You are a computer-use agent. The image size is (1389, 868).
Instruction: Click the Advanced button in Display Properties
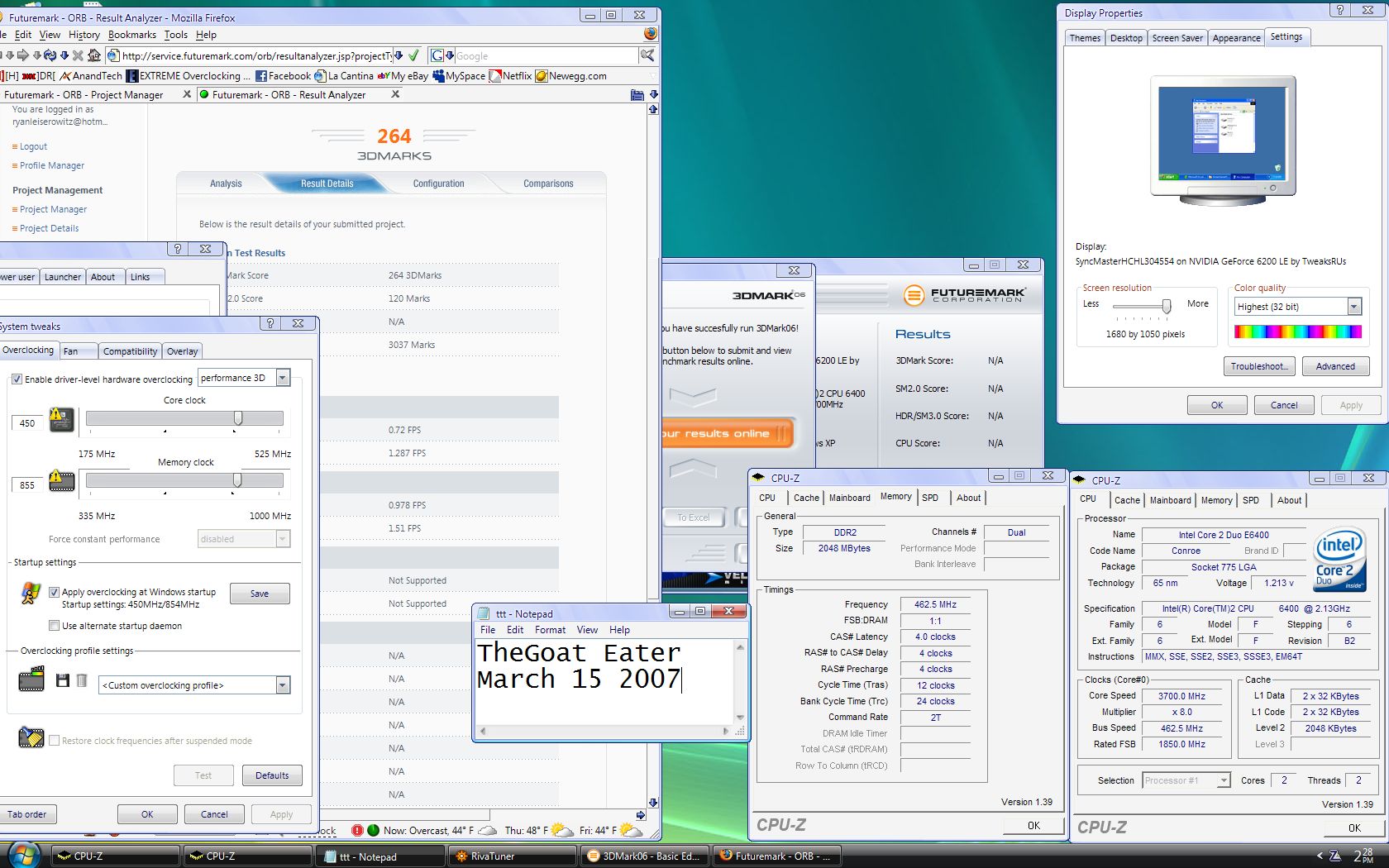point(1335,366)
